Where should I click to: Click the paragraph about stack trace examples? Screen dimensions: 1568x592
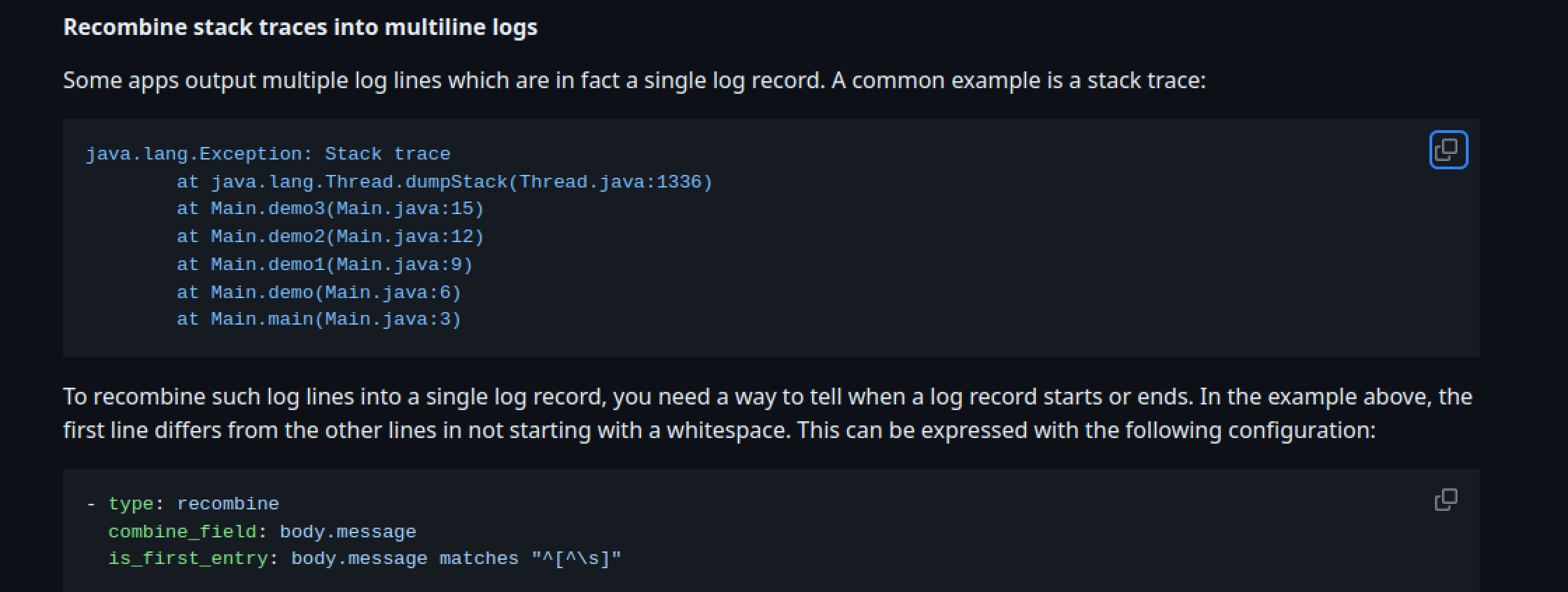pos(630,80)
